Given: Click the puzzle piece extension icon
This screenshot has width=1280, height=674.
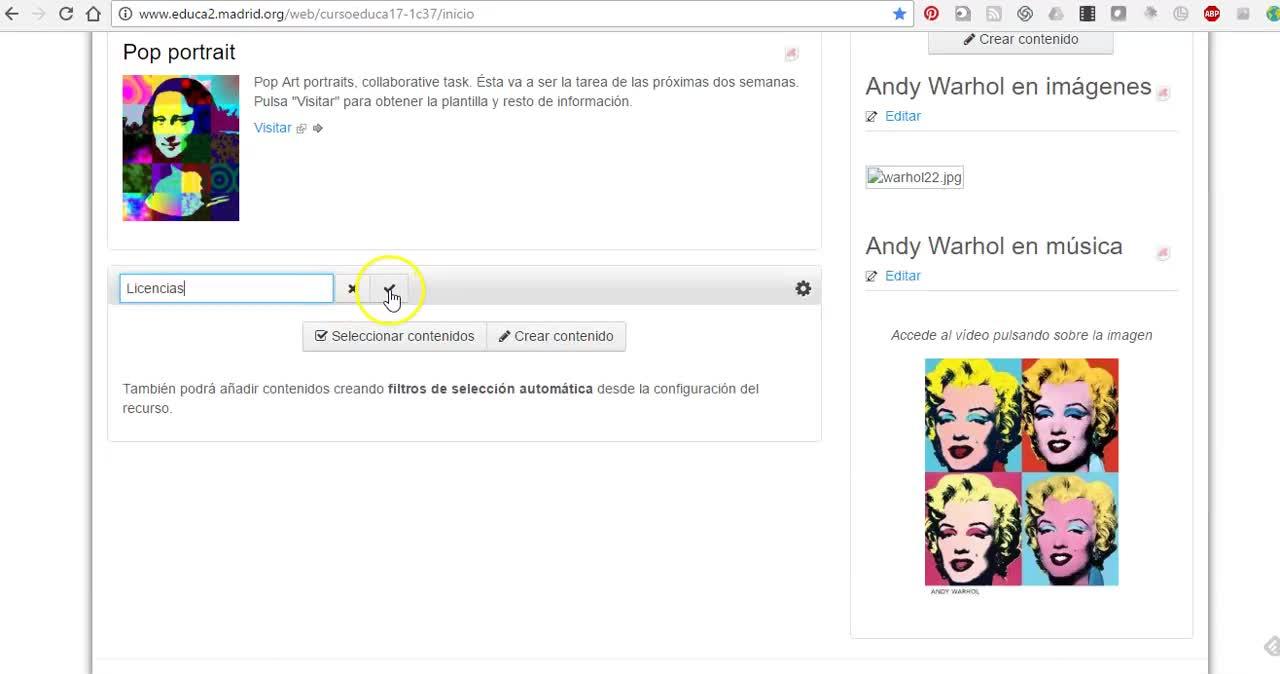Looking at the screenshot, I should coord(1150,14).
